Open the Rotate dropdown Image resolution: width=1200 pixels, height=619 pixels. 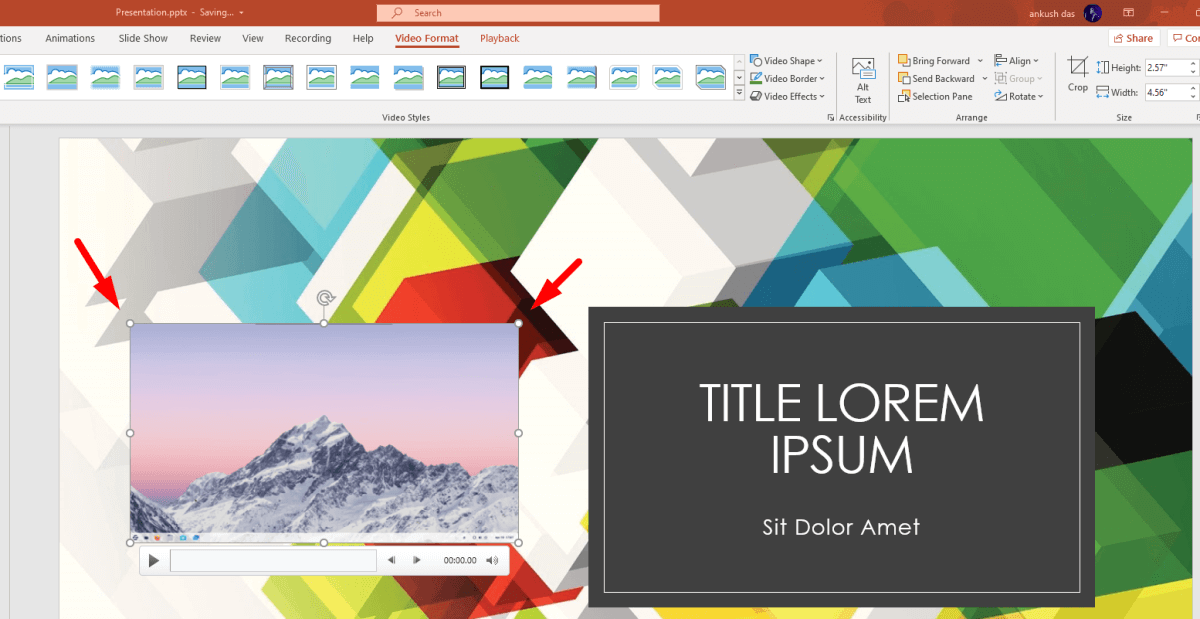click(1019, 96)
